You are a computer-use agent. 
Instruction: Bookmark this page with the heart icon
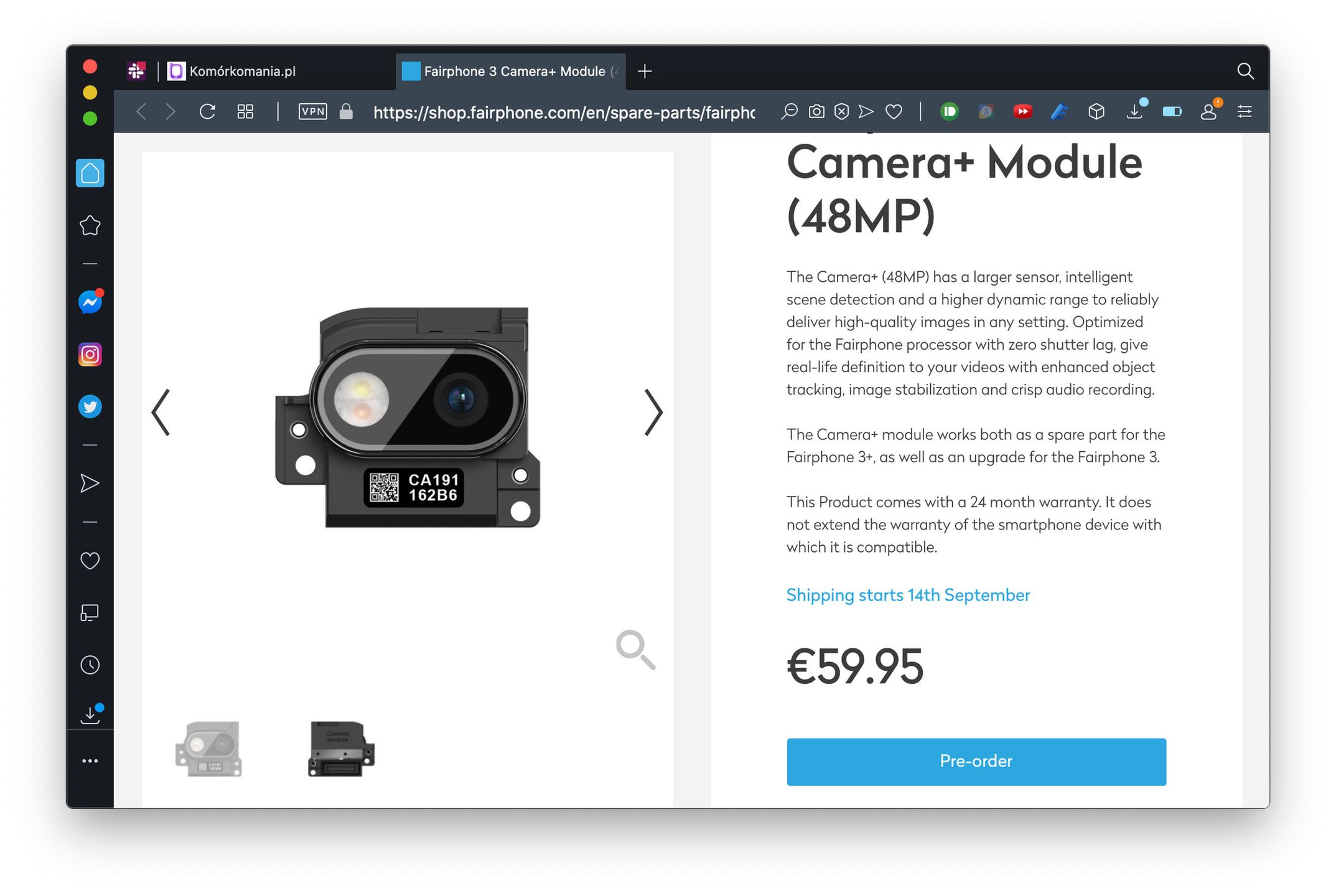click(894, 111)
